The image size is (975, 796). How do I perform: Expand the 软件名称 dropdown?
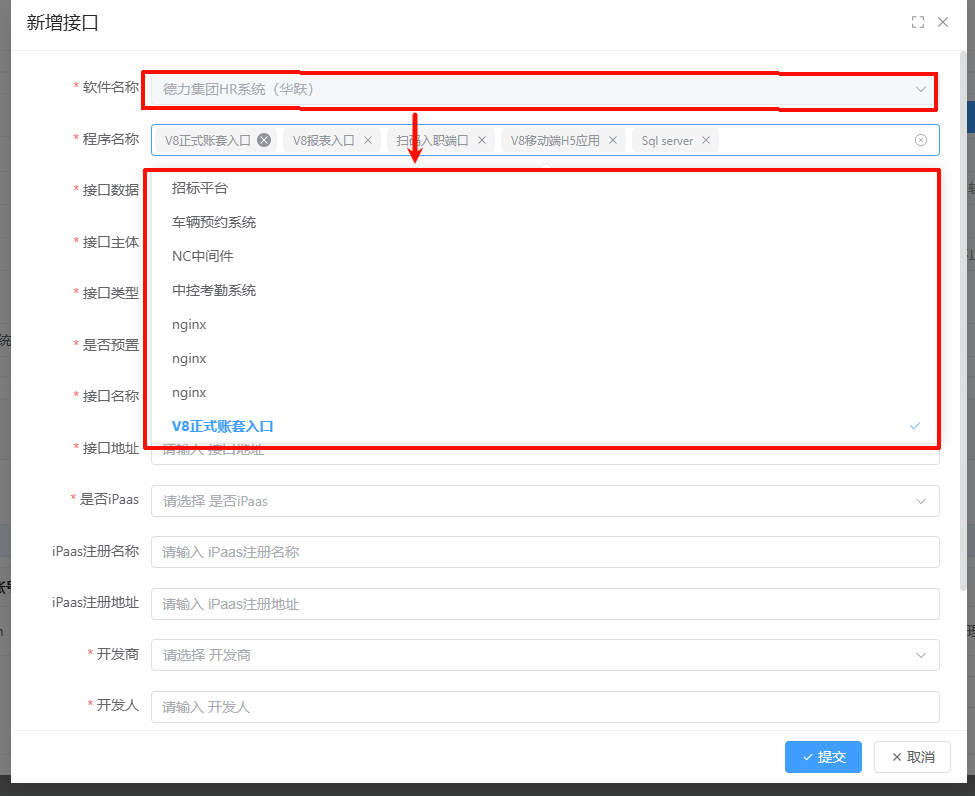coord(540,89)
